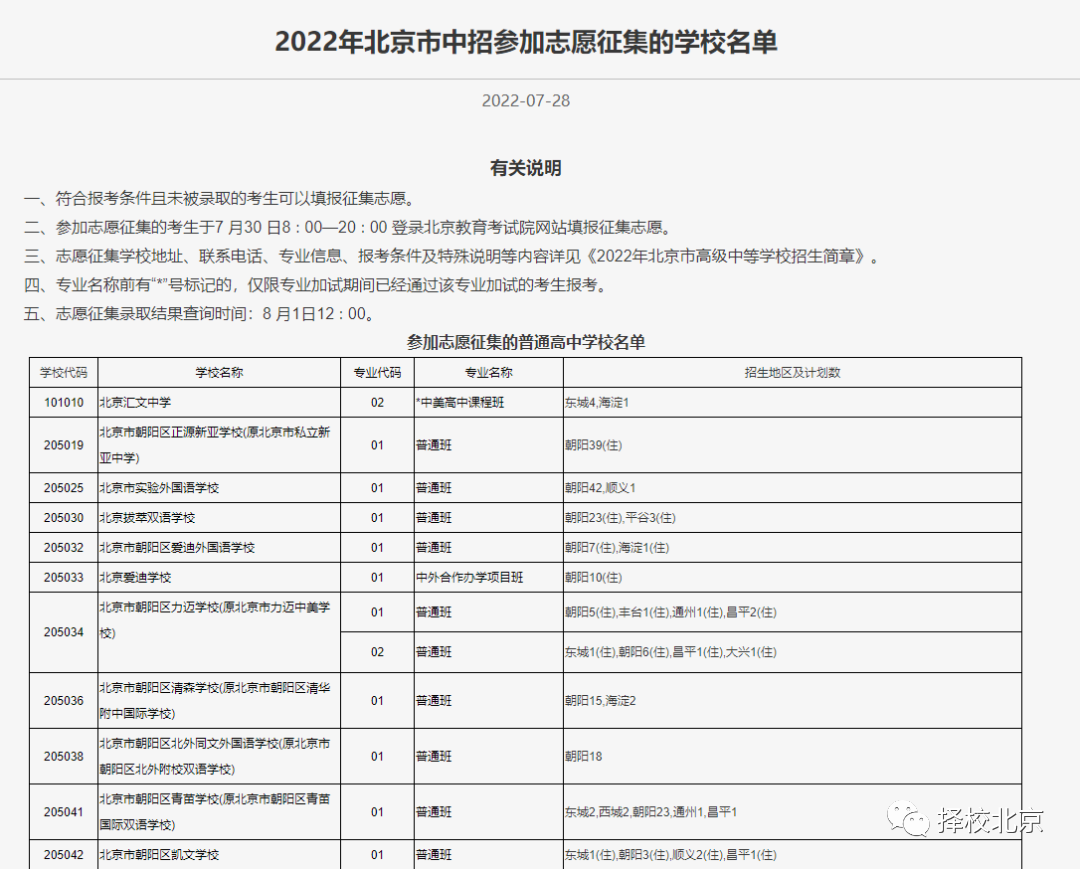This screenshot has width=1080, height=869.
Task: Click the 有关说明 heading
Action: click(x=526, y=168)
